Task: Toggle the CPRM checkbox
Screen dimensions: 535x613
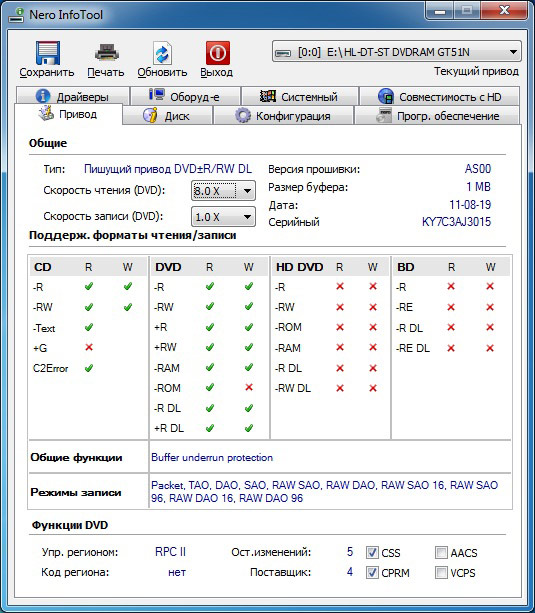Action: click(372, 573)
